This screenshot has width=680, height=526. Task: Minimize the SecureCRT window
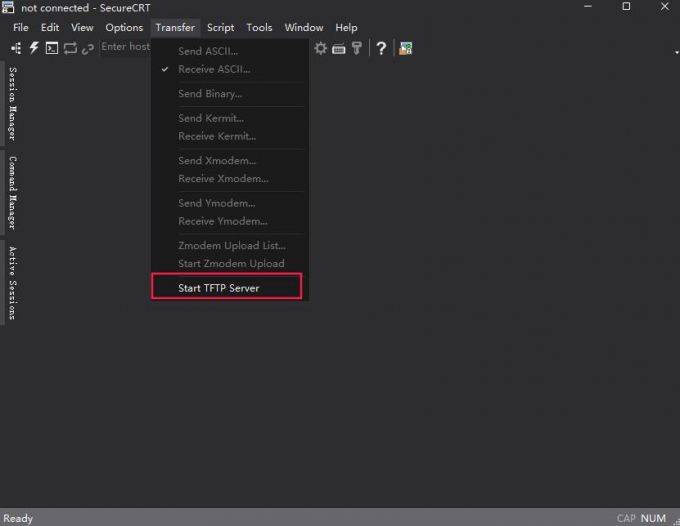pyautogui.click(x=588, y=7)
